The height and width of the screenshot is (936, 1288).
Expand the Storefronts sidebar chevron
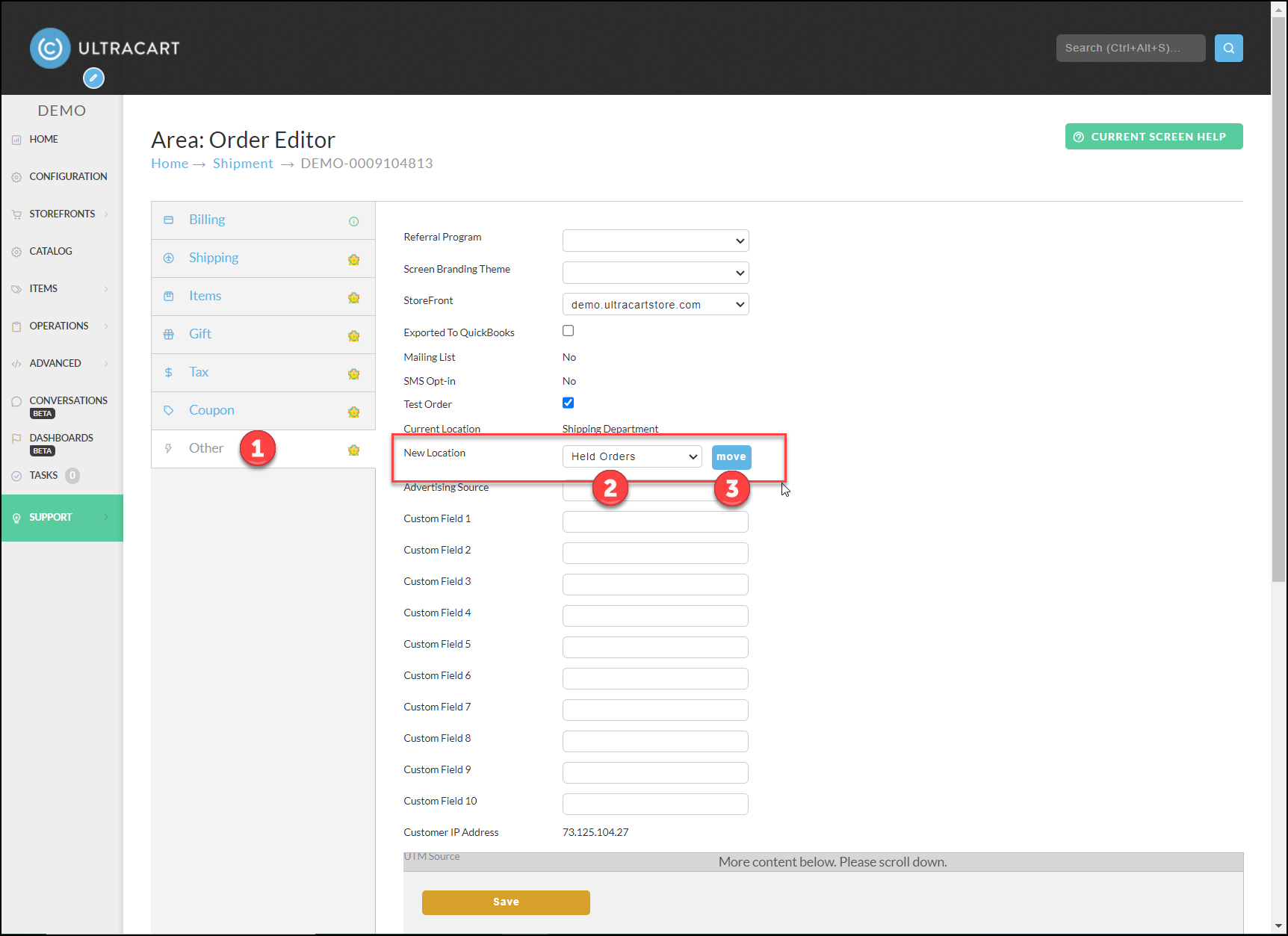[106, 214]
